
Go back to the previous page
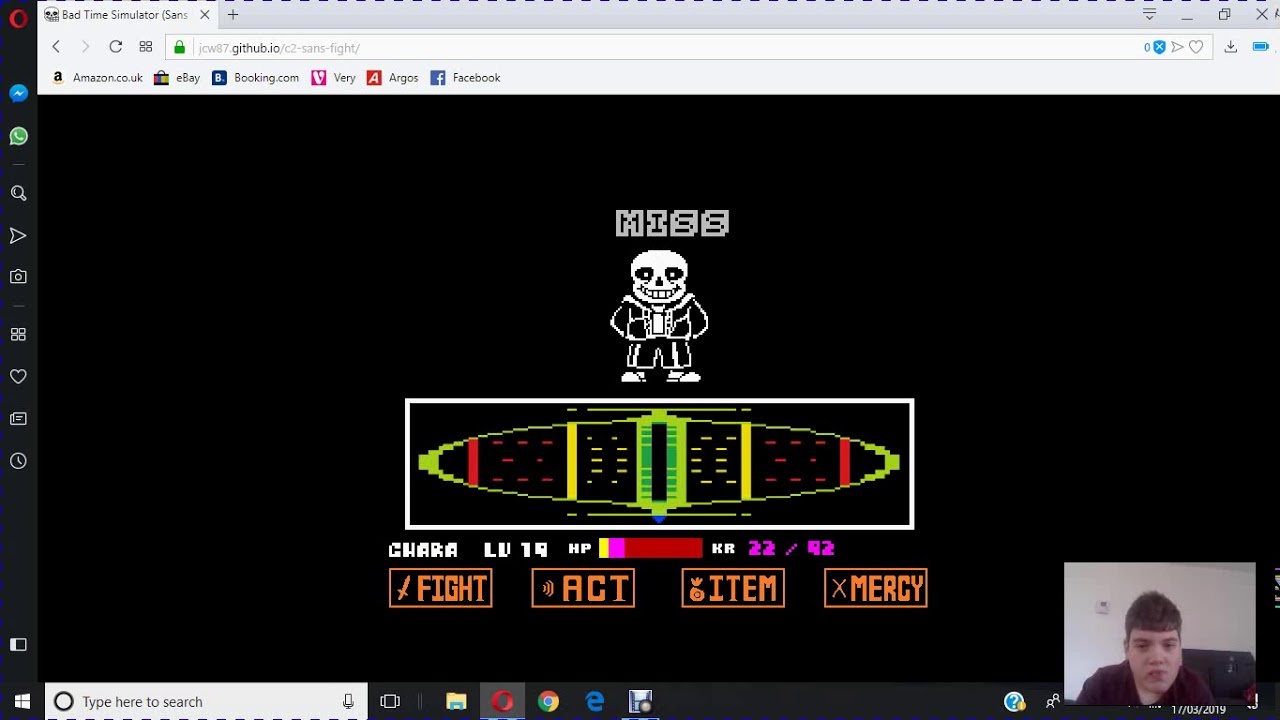[x=56, y=47]
